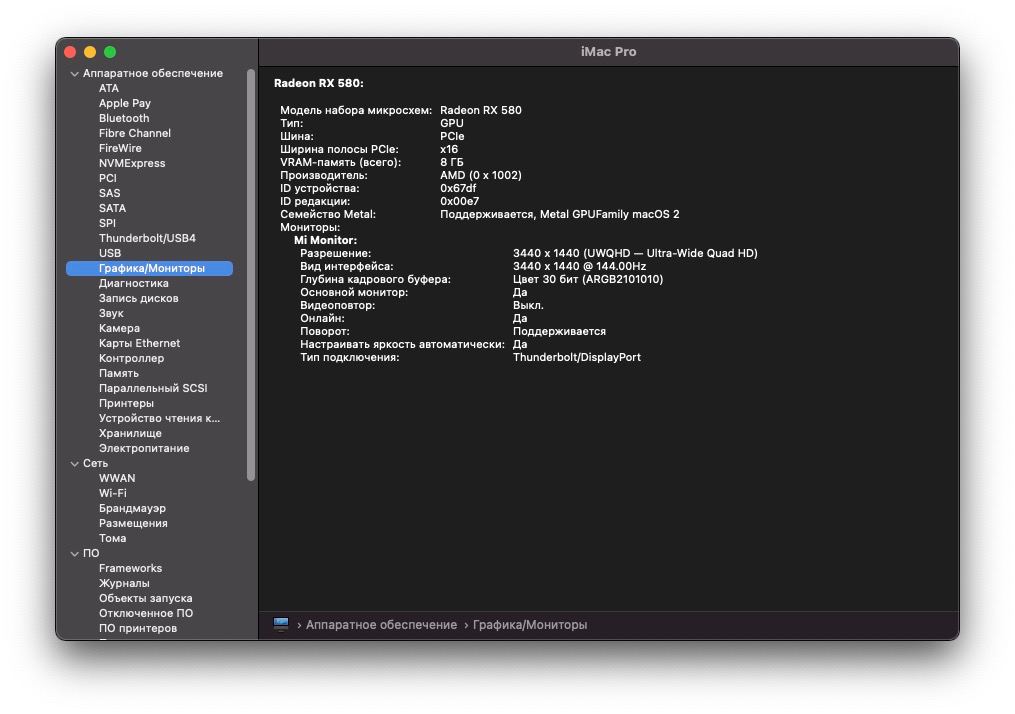Click the Thunderbolt/DisplayPort connection value
The height and width of the screenshot is (714, 1015).
[577, 357]
